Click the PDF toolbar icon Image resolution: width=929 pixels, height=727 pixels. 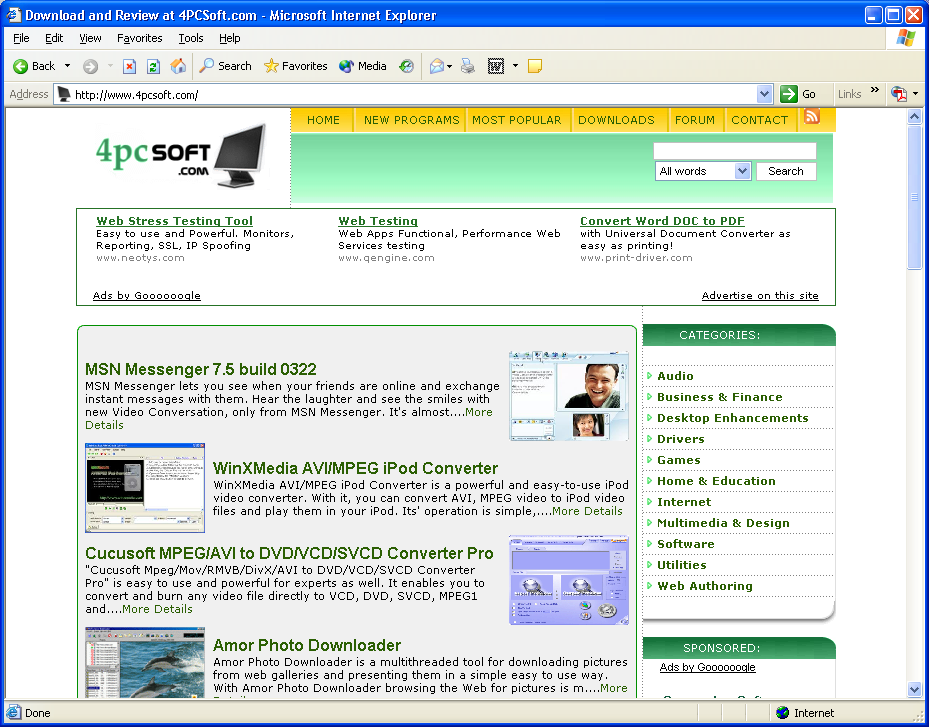coord(899,94)
